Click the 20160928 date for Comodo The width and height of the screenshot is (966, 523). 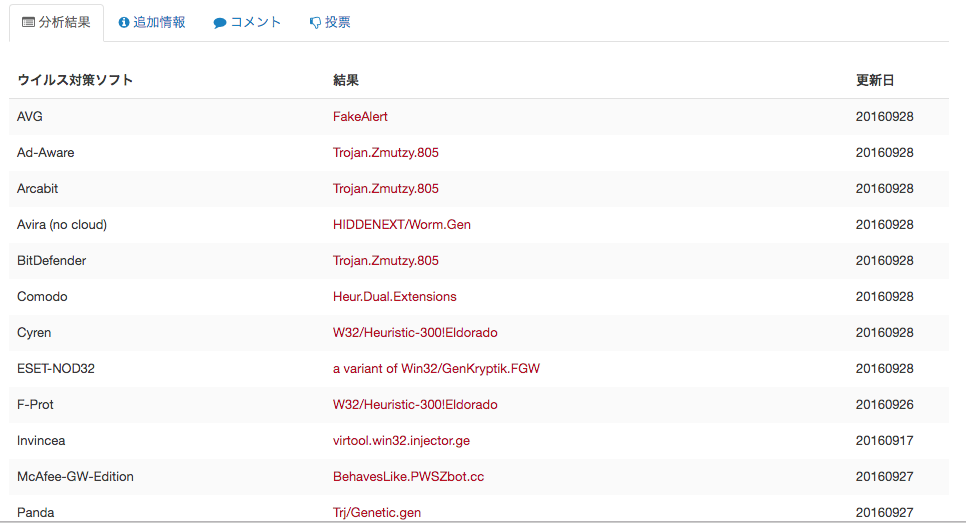[885, 296]
